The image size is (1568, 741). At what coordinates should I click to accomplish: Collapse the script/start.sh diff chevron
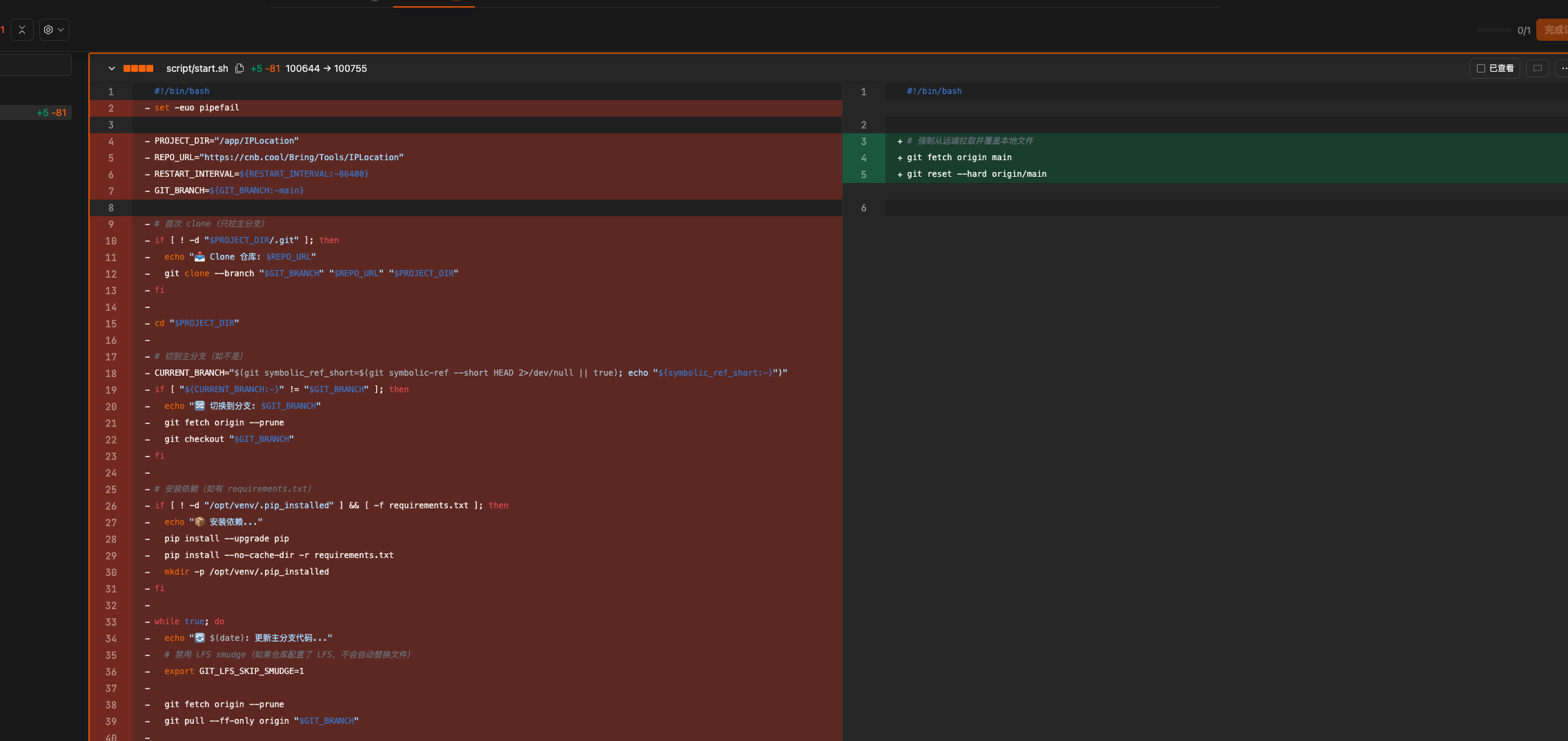tap(111, 68)
